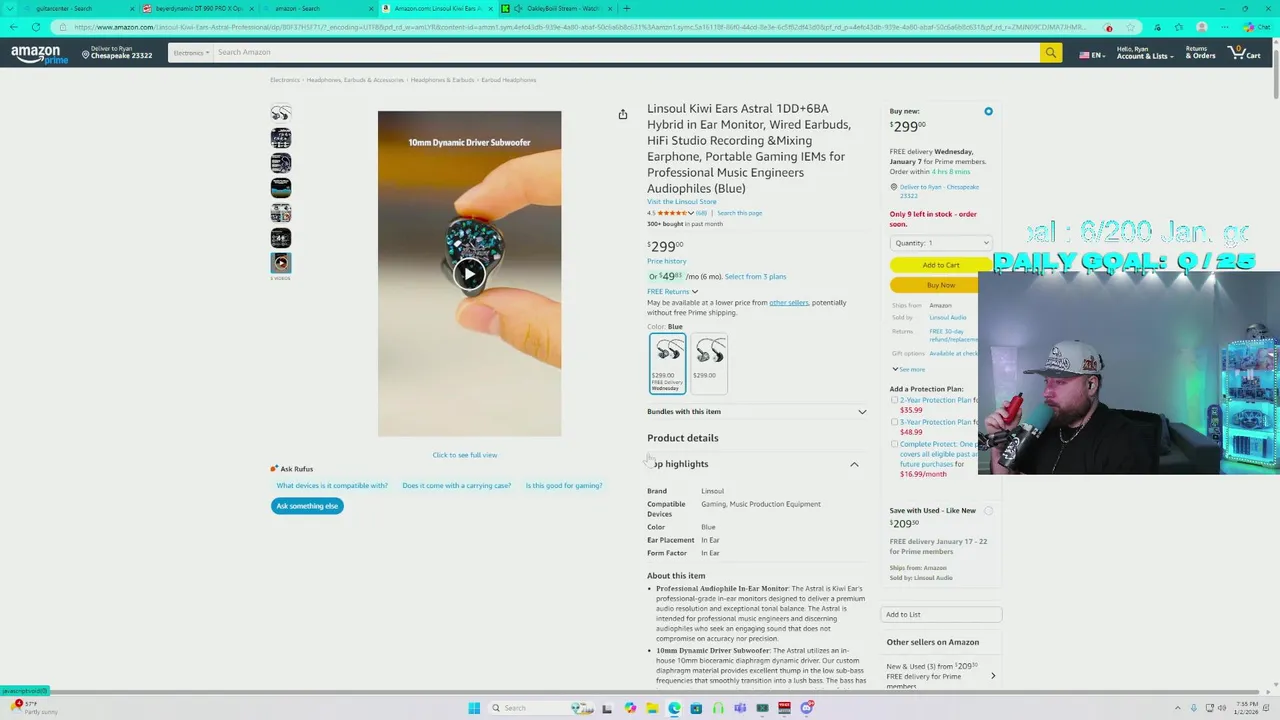Check the Complete Protect plan box
The width and height of the screenshot is (1280, 720).
894,444
